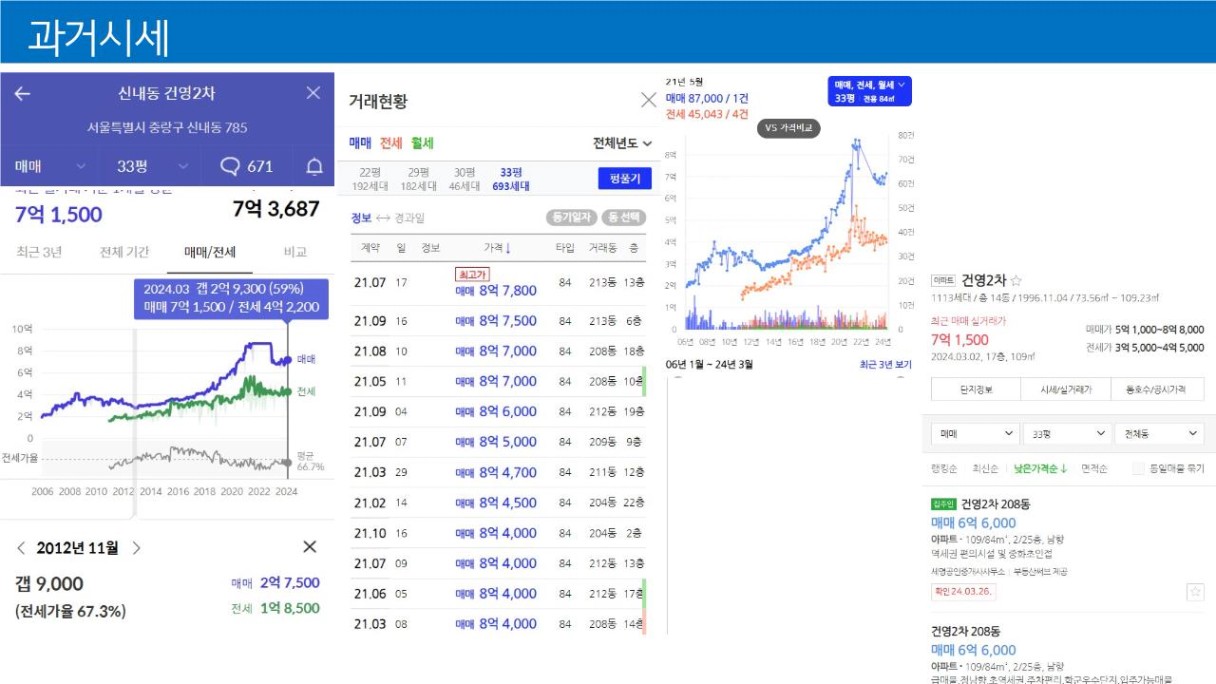Sort listings by 면적순

[x=1094, y=468]
